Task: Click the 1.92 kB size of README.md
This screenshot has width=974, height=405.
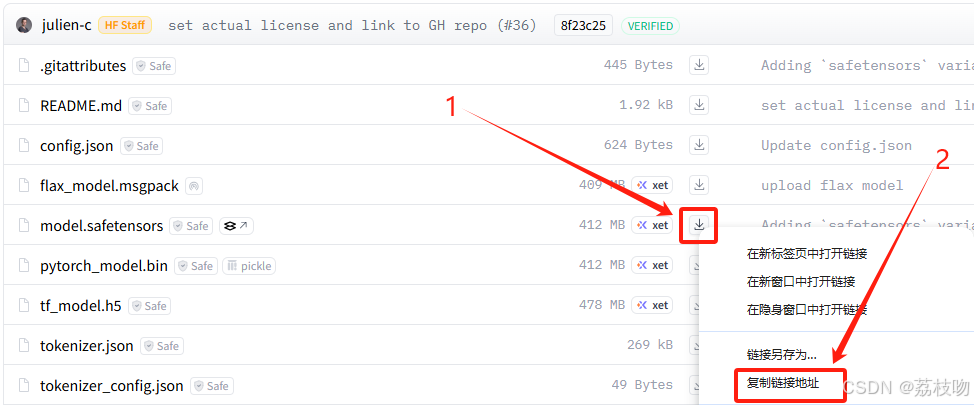Action: pos(646,105)
